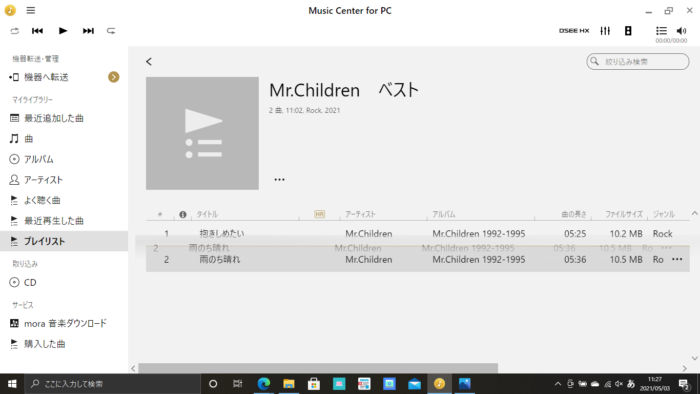Click horizontal scrollbar right arrow
The height and width of the screenshot is (394, 700).
684,369
